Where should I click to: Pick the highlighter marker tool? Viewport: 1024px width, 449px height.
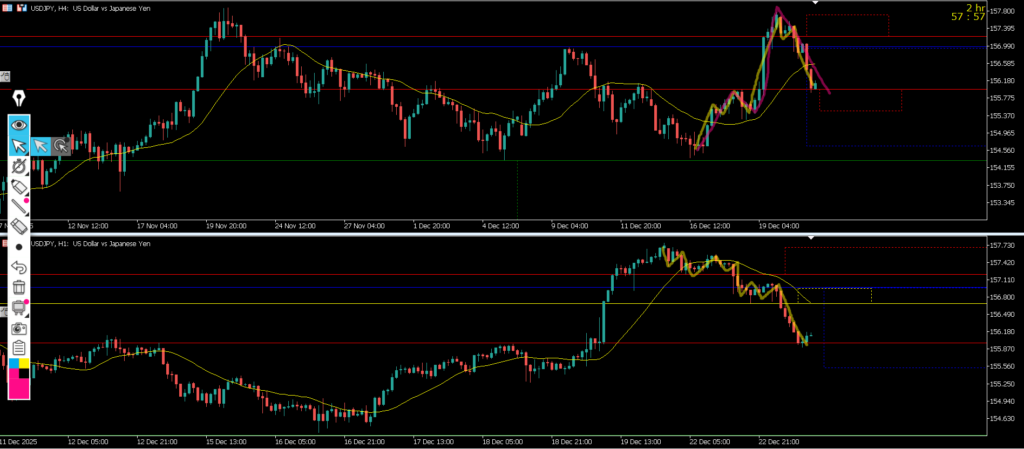[19, 188]
